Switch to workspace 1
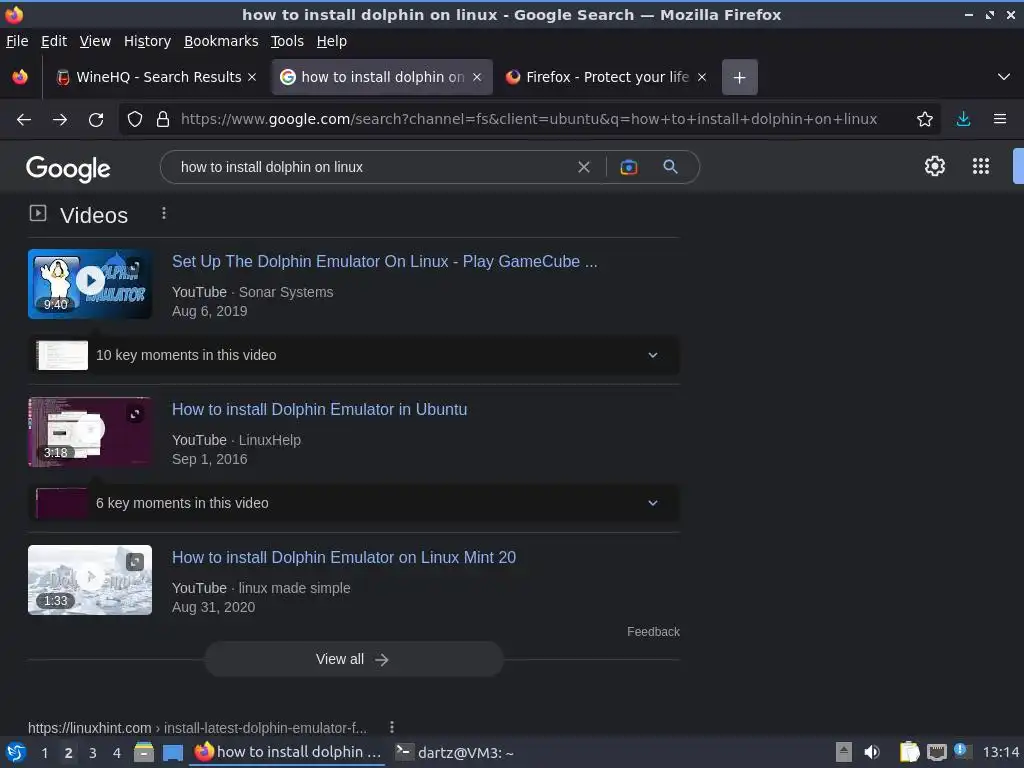Screen dimensions: 1024x768 point(44,753)
